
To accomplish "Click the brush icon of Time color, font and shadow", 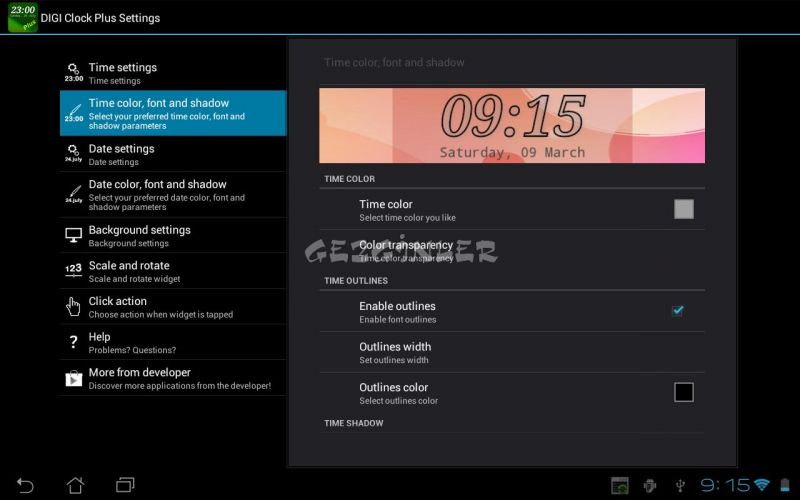I will click(73, 113).
